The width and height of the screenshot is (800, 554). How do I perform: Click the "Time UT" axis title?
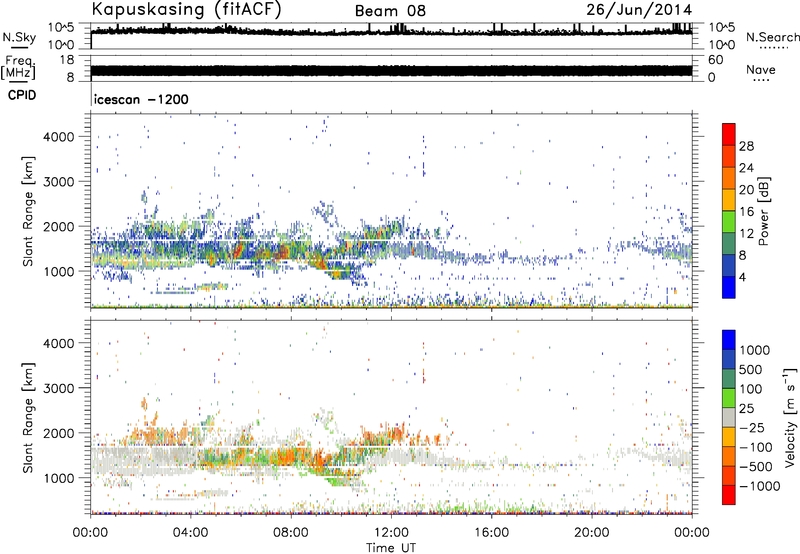[391, 548]
